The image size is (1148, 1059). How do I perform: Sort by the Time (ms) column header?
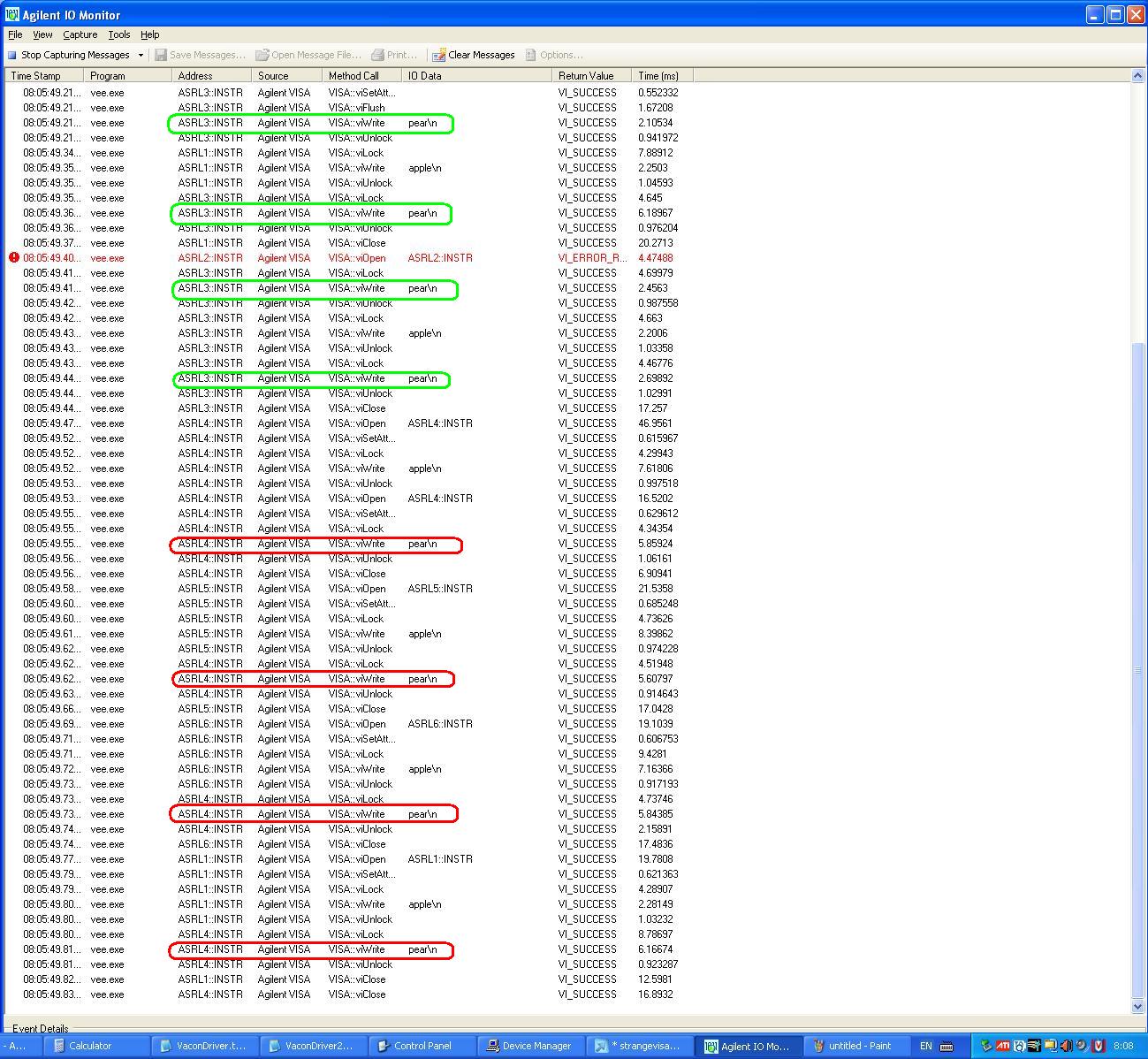coord(658,76)
